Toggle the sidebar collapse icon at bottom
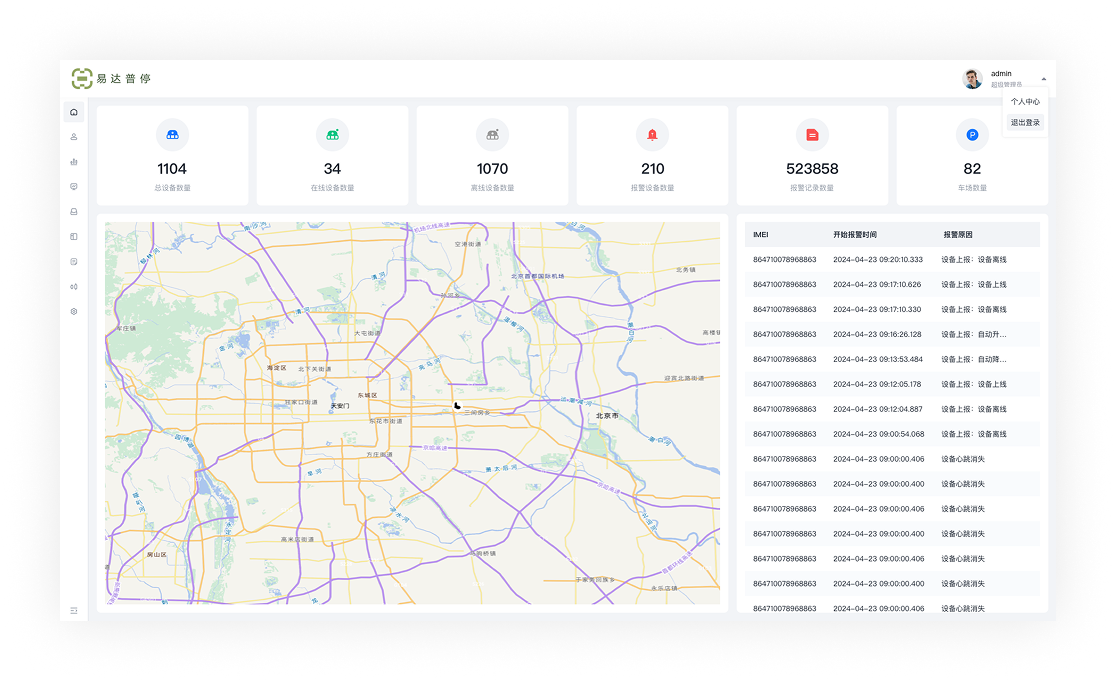 pyautogui.click(x=74, y=610)
